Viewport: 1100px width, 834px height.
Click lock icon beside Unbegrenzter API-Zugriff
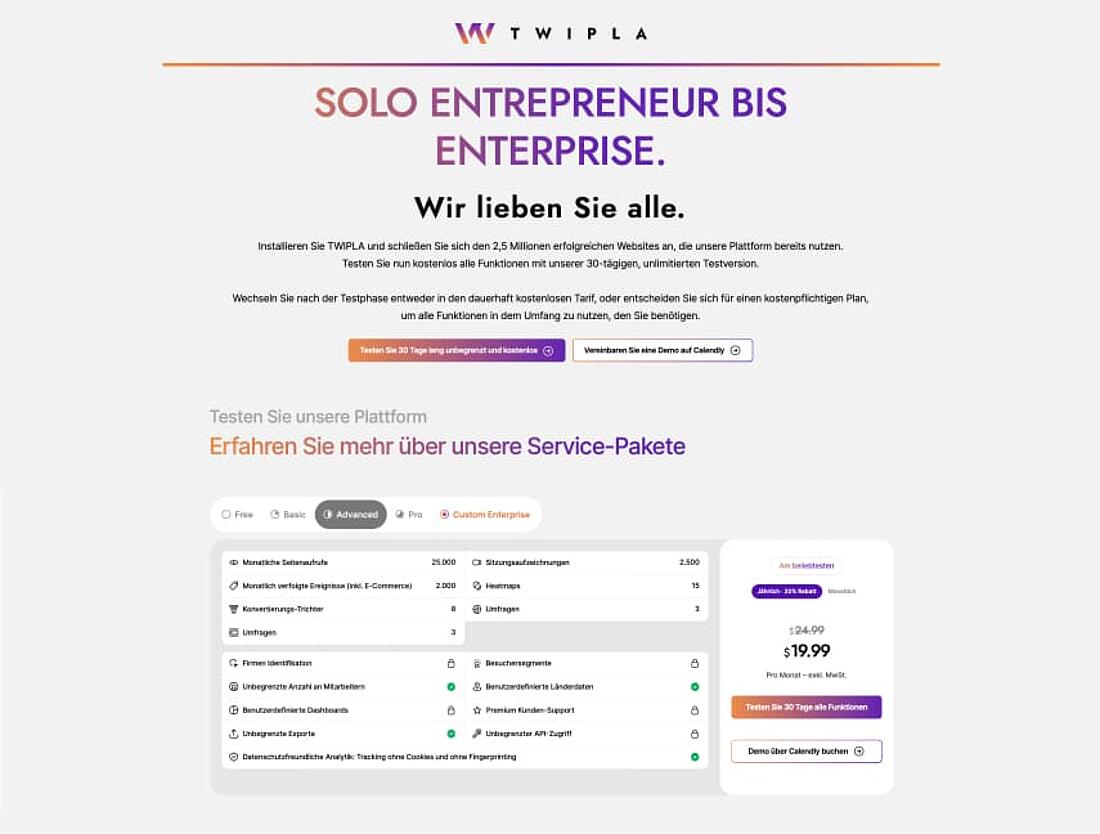point(695,734)
